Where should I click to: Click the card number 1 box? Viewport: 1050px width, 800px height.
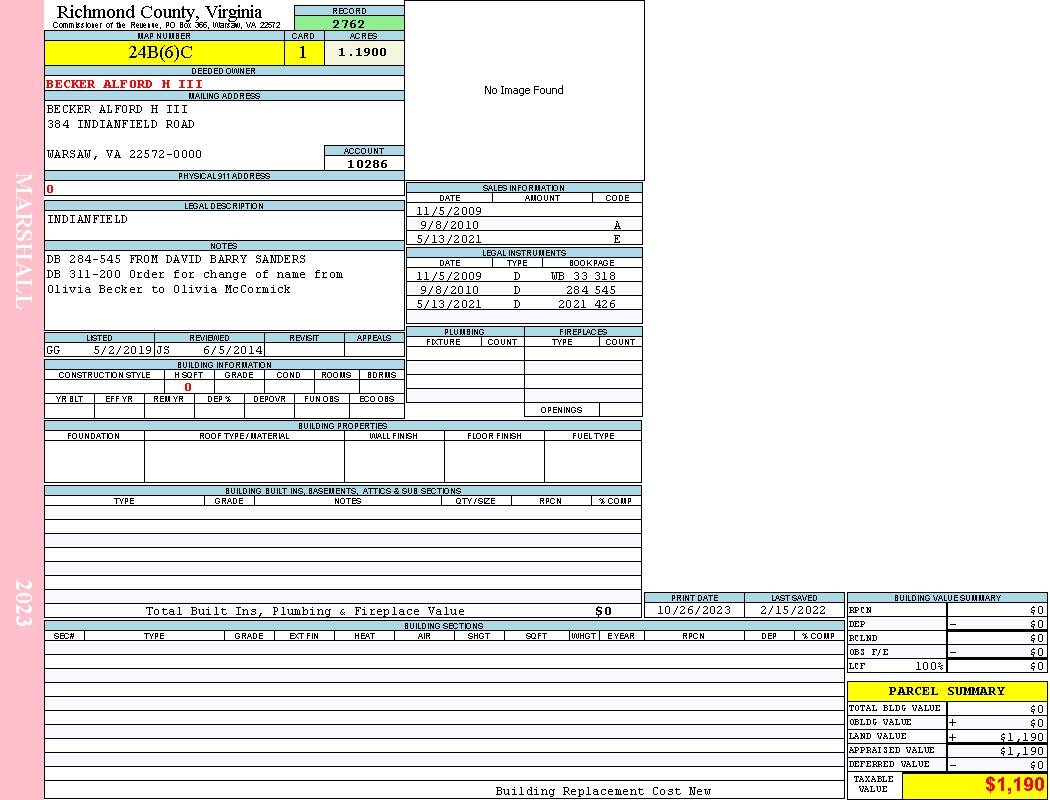303,53
